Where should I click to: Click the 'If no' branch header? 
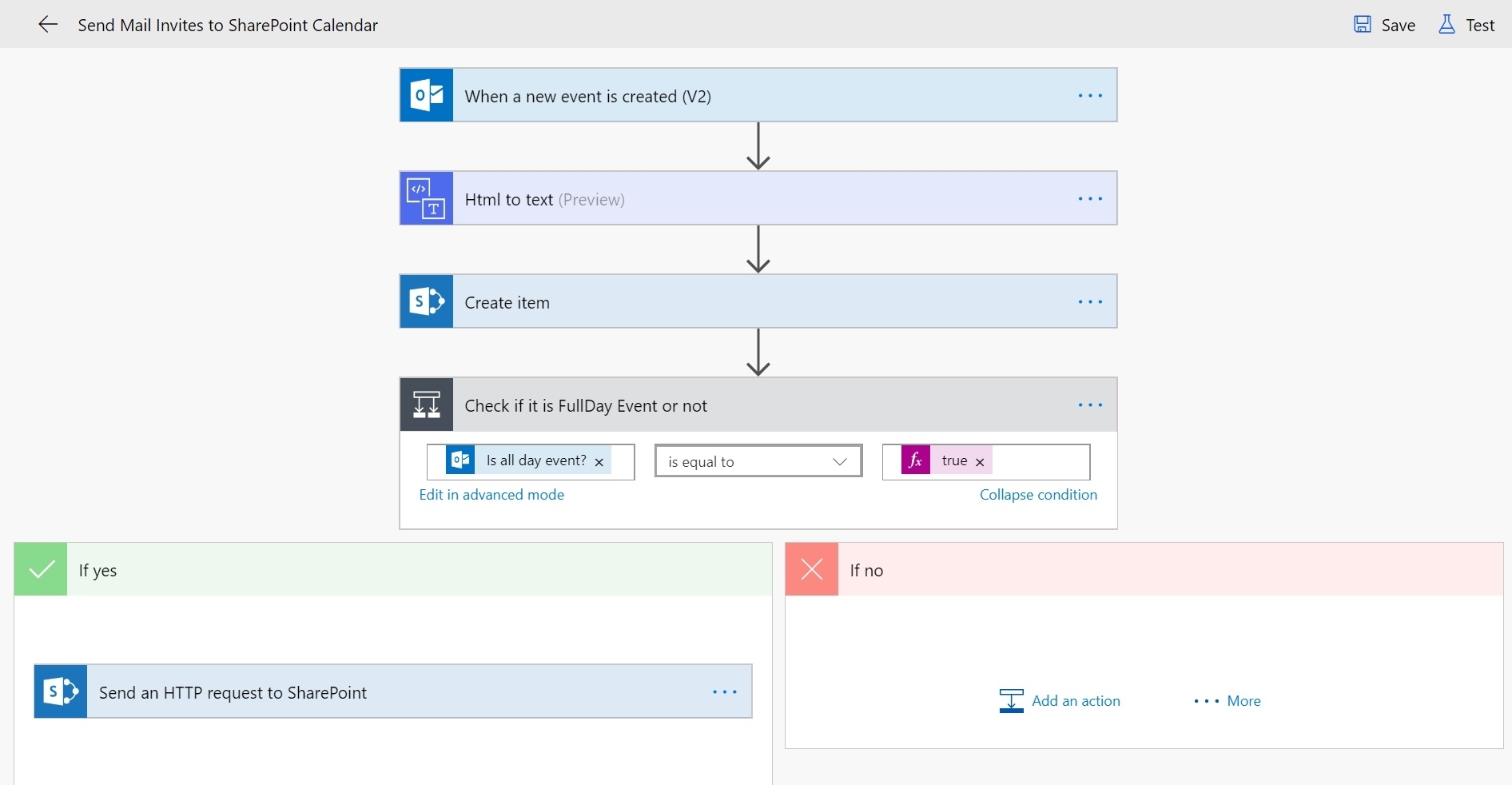click(1144, 569)
